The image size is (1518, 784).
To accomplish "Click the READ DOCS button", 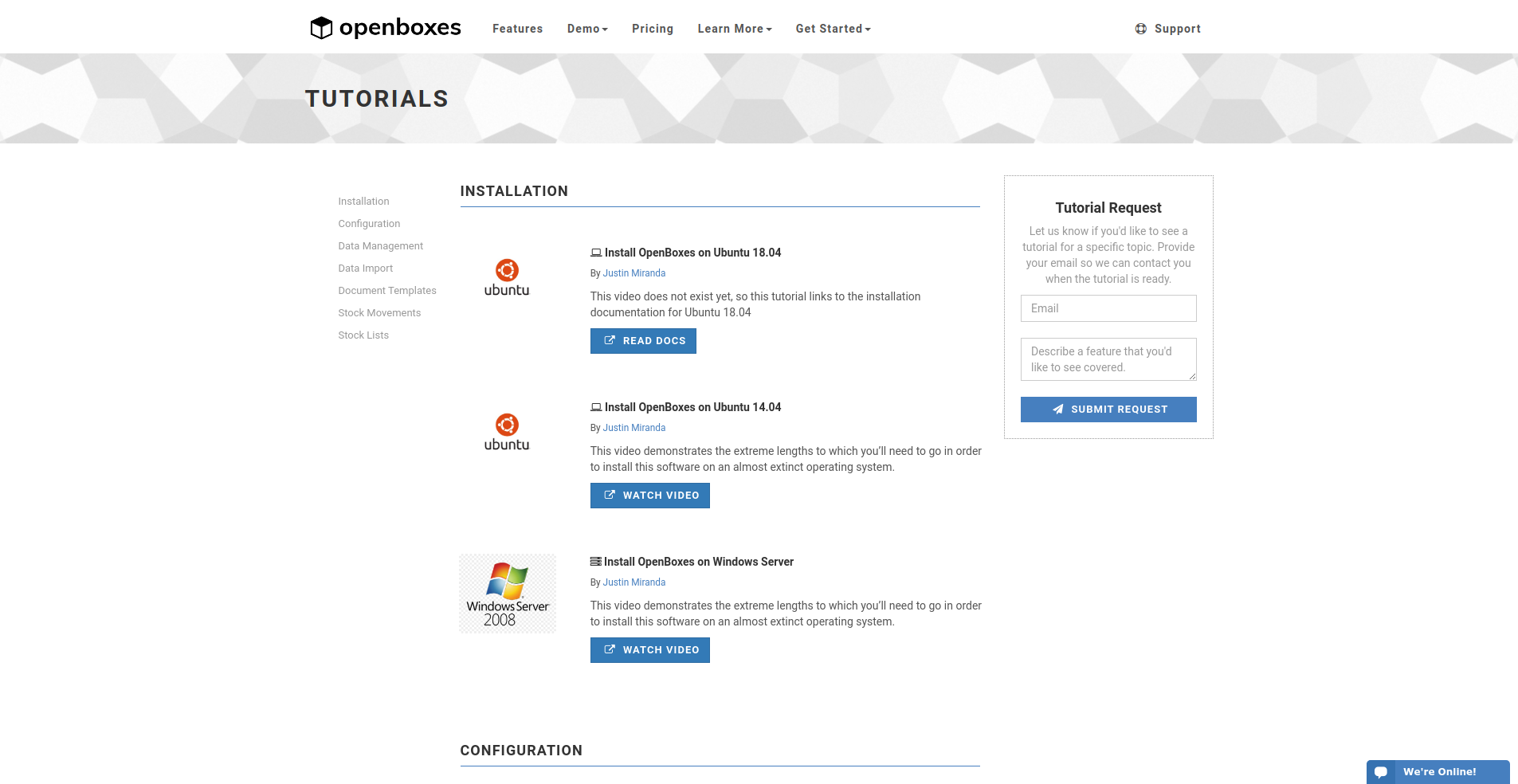I will tap(643, 341).
